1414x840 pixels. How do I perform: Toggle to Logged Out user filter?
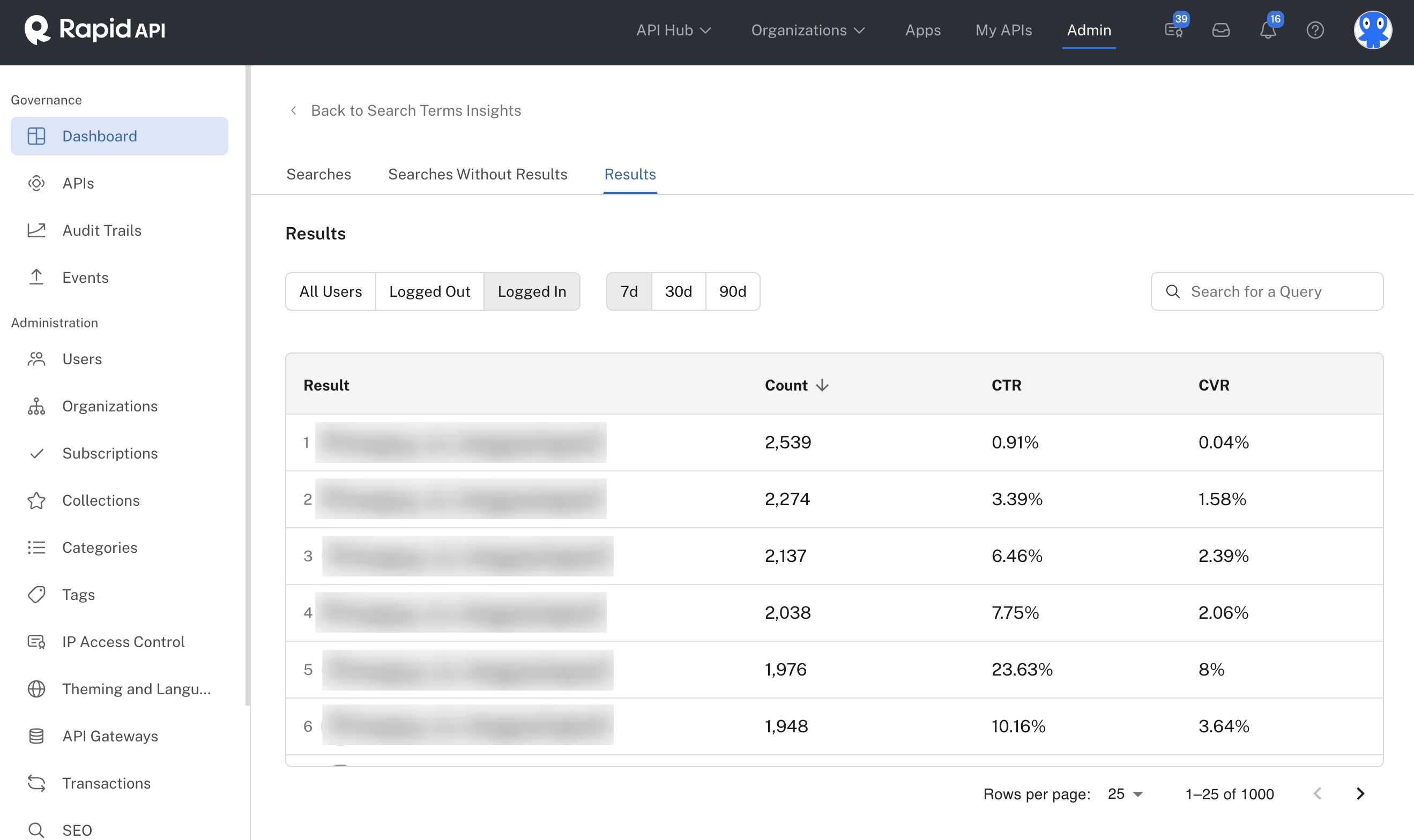point(430,291)
